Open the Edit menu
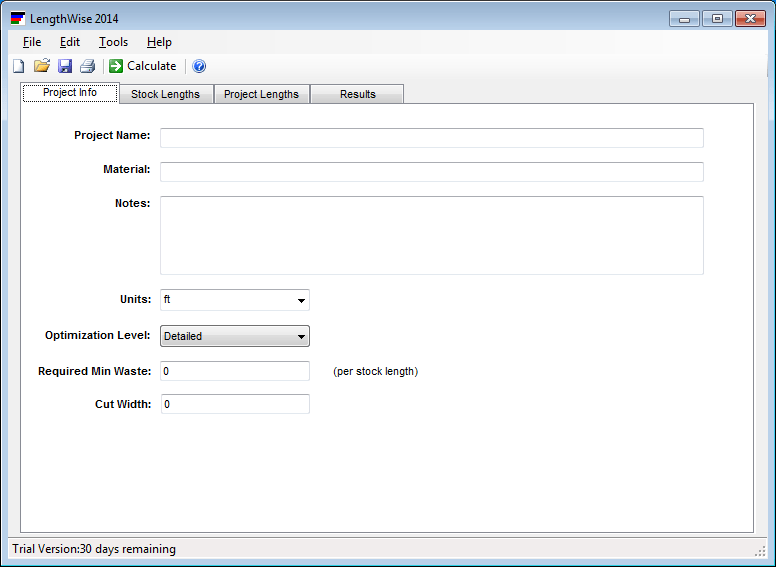776x567 pixels. [x=70, y=42]
